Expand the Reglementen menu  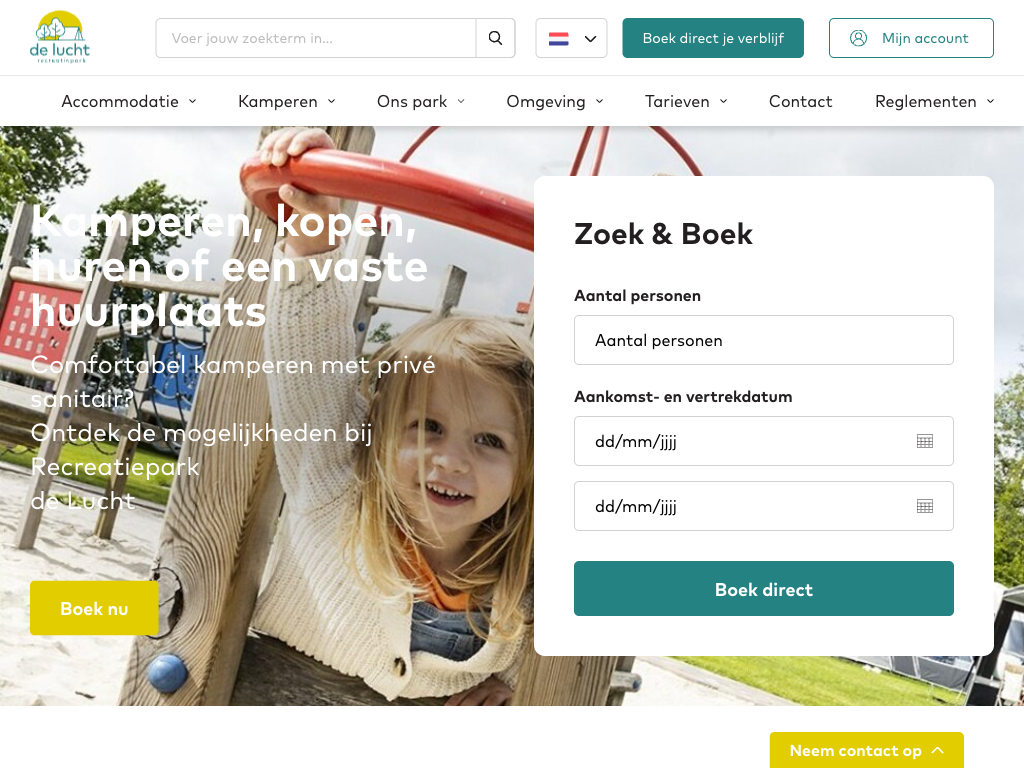[x=935, y=101]
